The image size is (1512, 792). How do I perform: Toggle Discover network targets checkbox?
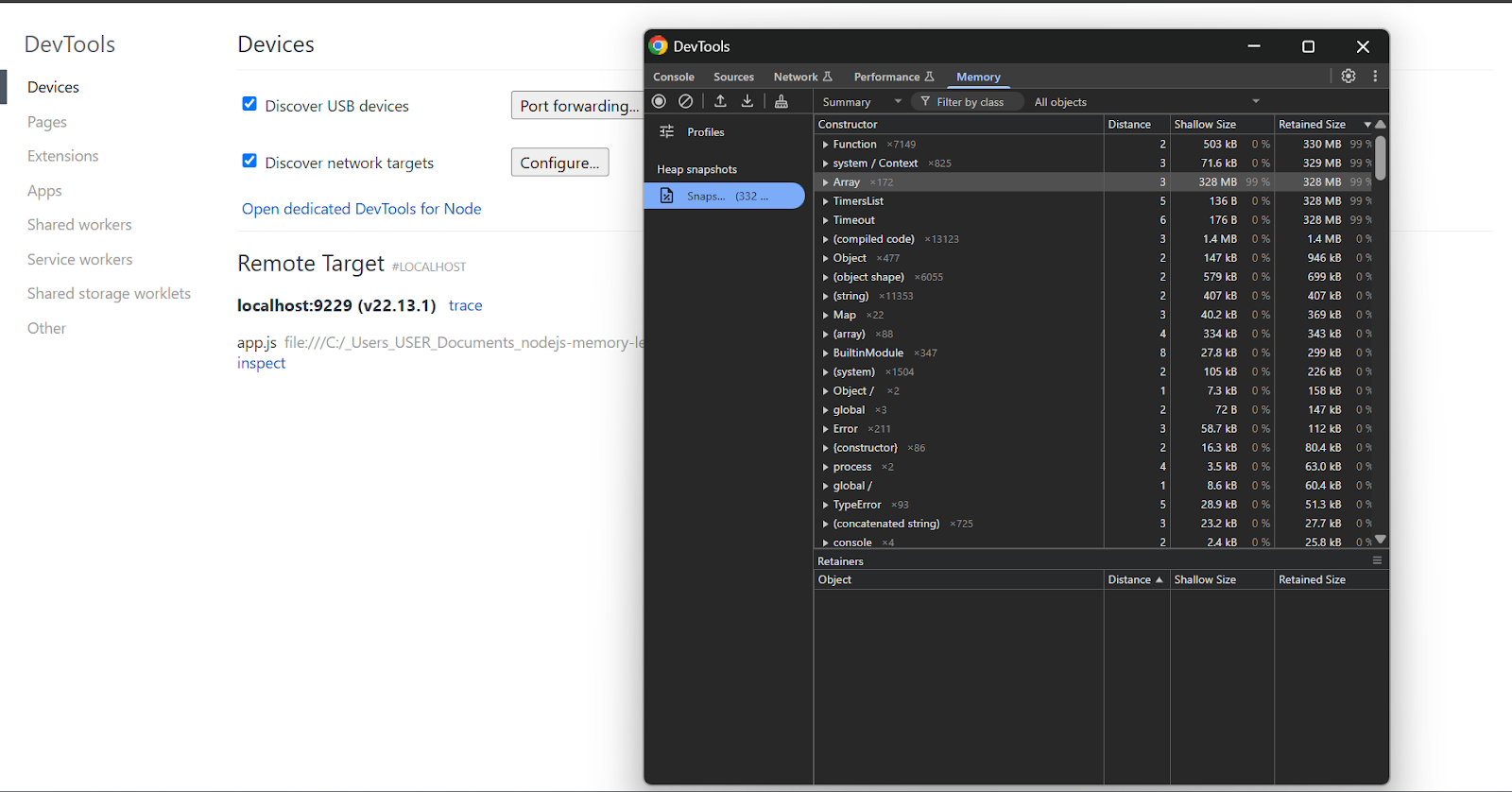click(249, 161)
